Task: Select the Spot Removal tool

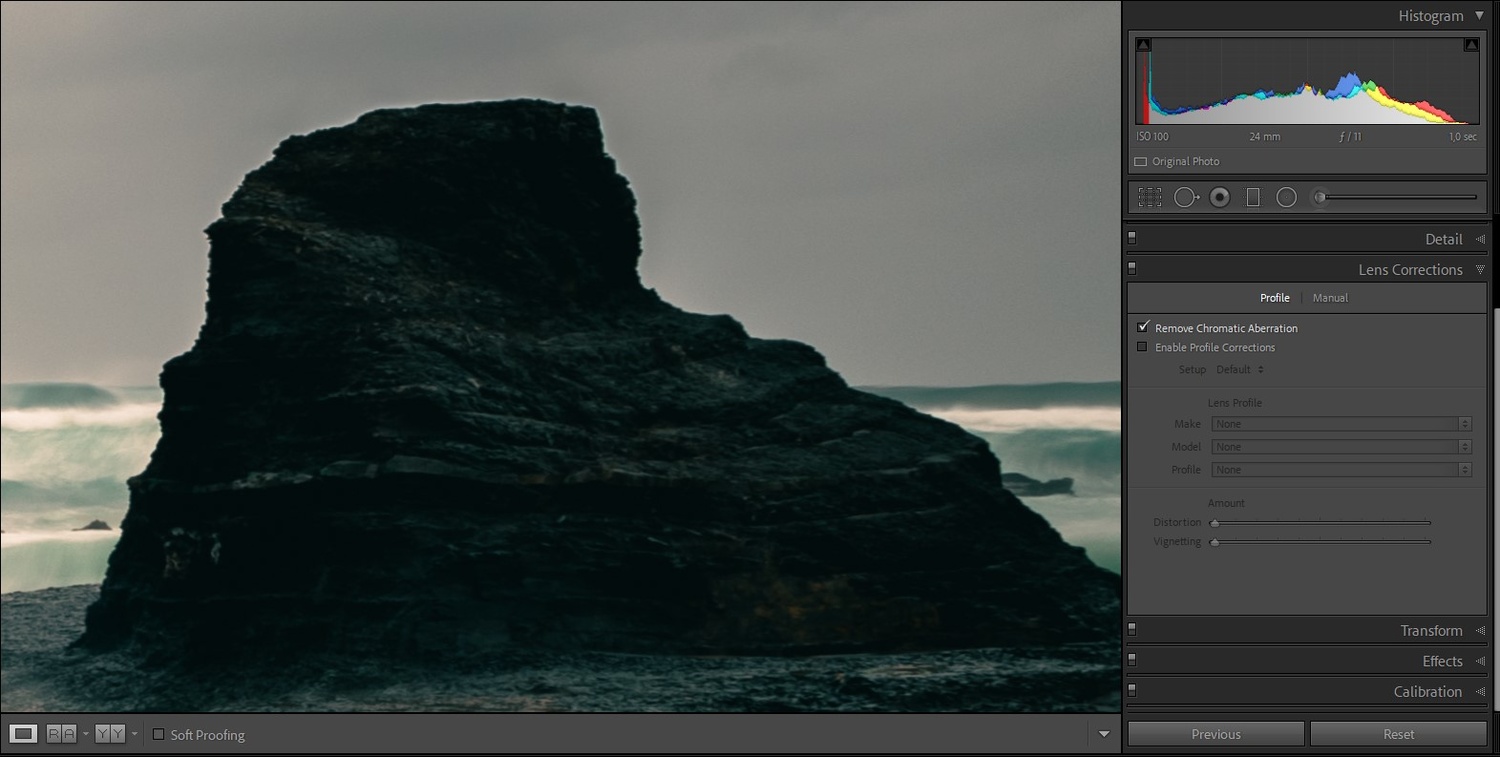Action: 1185,198
